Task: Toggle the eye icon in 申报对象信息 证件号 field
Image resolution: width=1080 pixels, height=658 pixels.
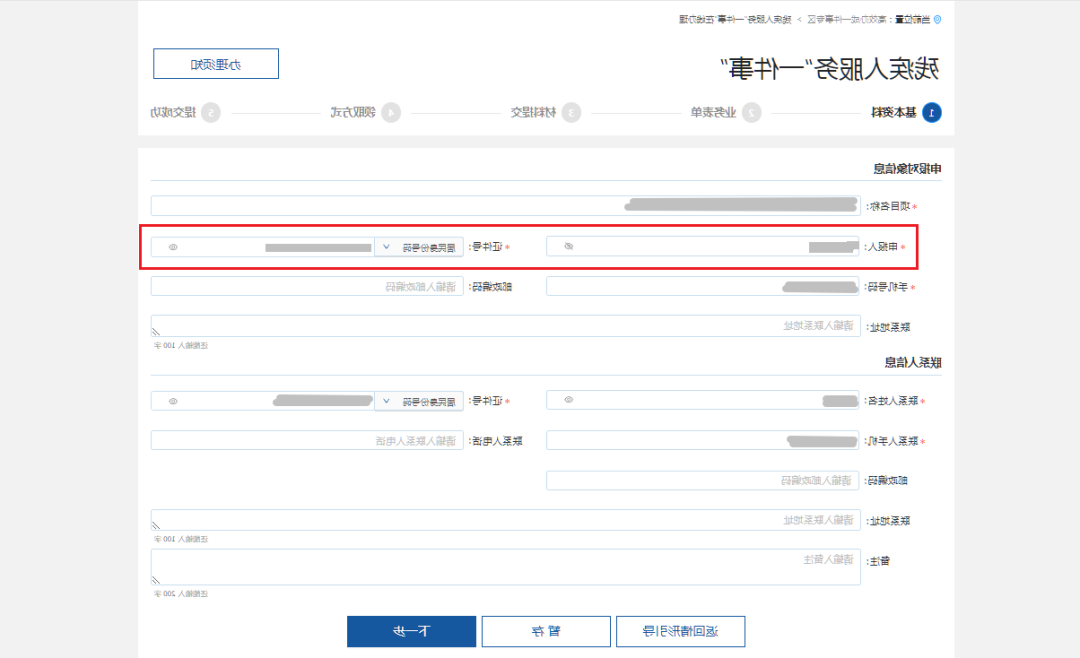Action: point(174,247)
